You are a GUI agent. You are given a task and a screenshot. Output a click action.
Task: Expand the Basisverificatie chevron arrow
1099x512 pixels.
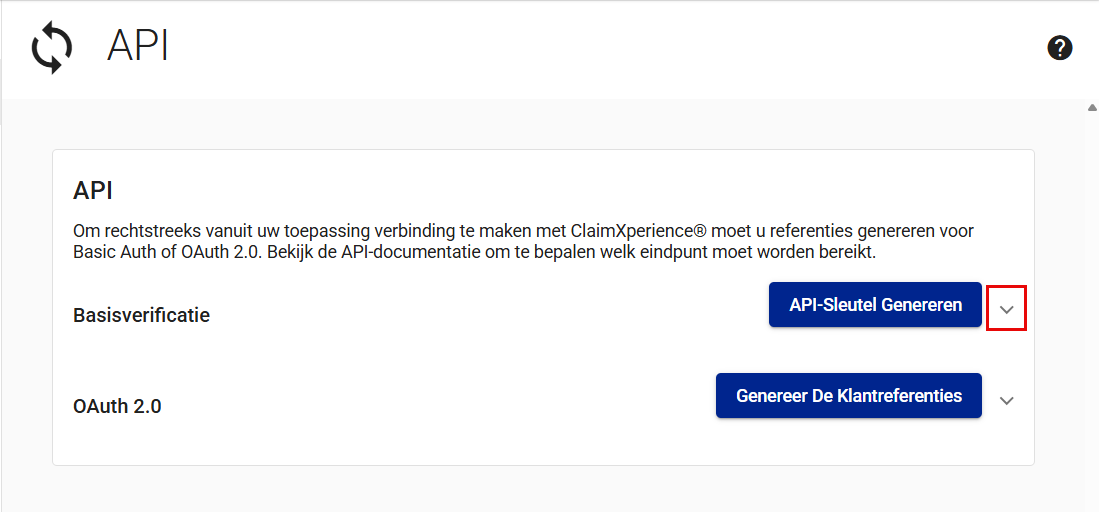click(x=1007, y=310)
